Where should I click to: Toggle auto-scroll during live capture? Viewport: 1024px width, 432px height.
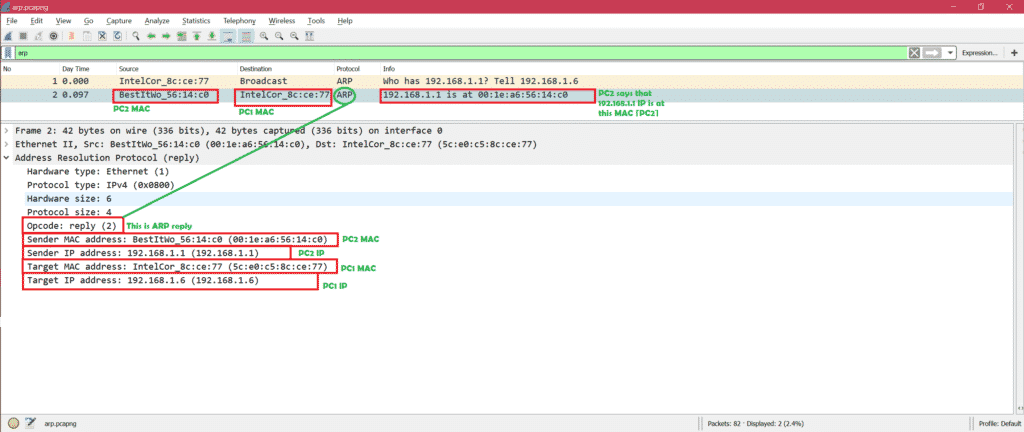point(229,36)
